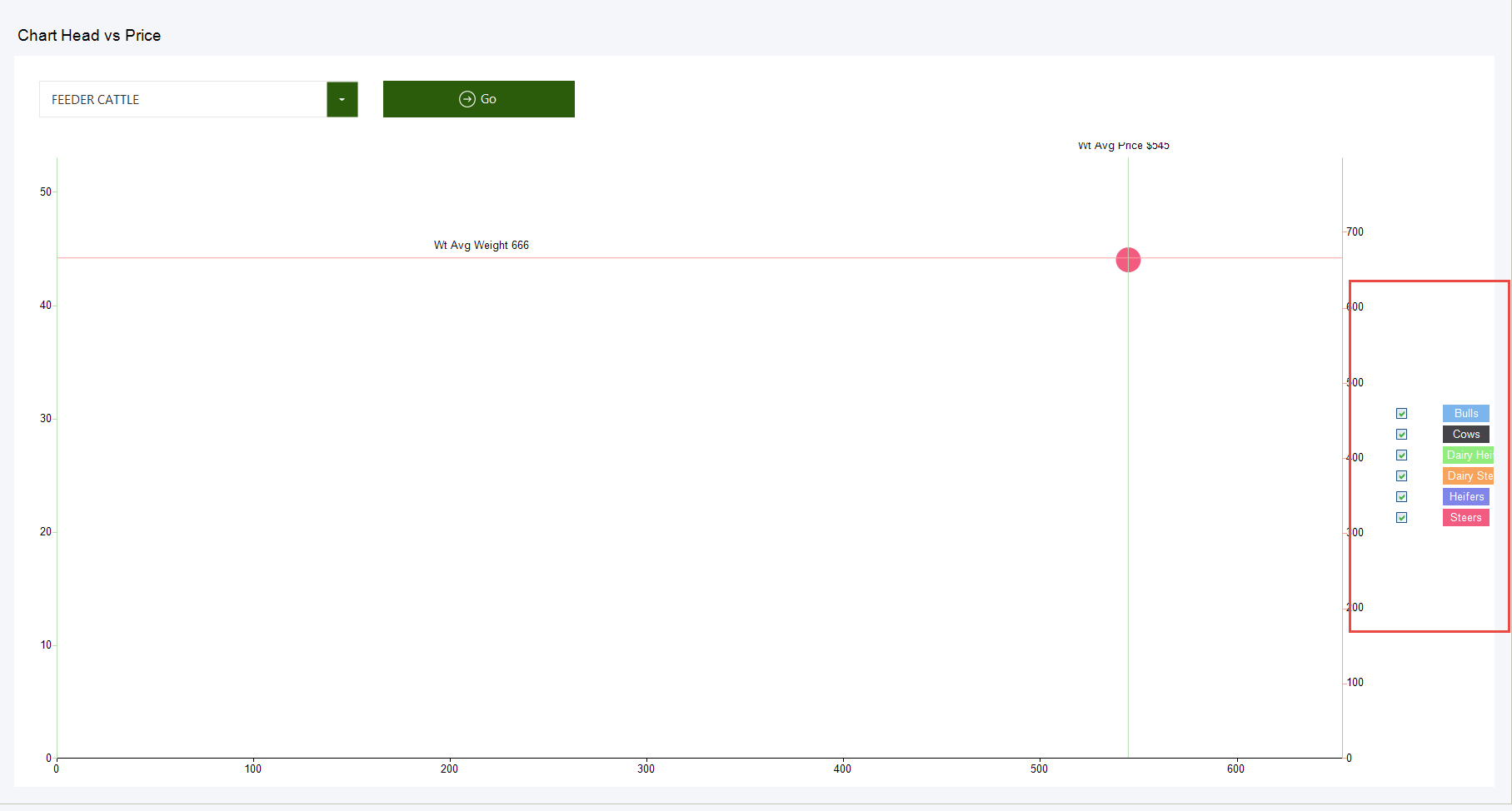This screenshot has height=811, width=1512.
Task: Uncheck the Cows series checkbox
Action: (x=1402, y=435)
